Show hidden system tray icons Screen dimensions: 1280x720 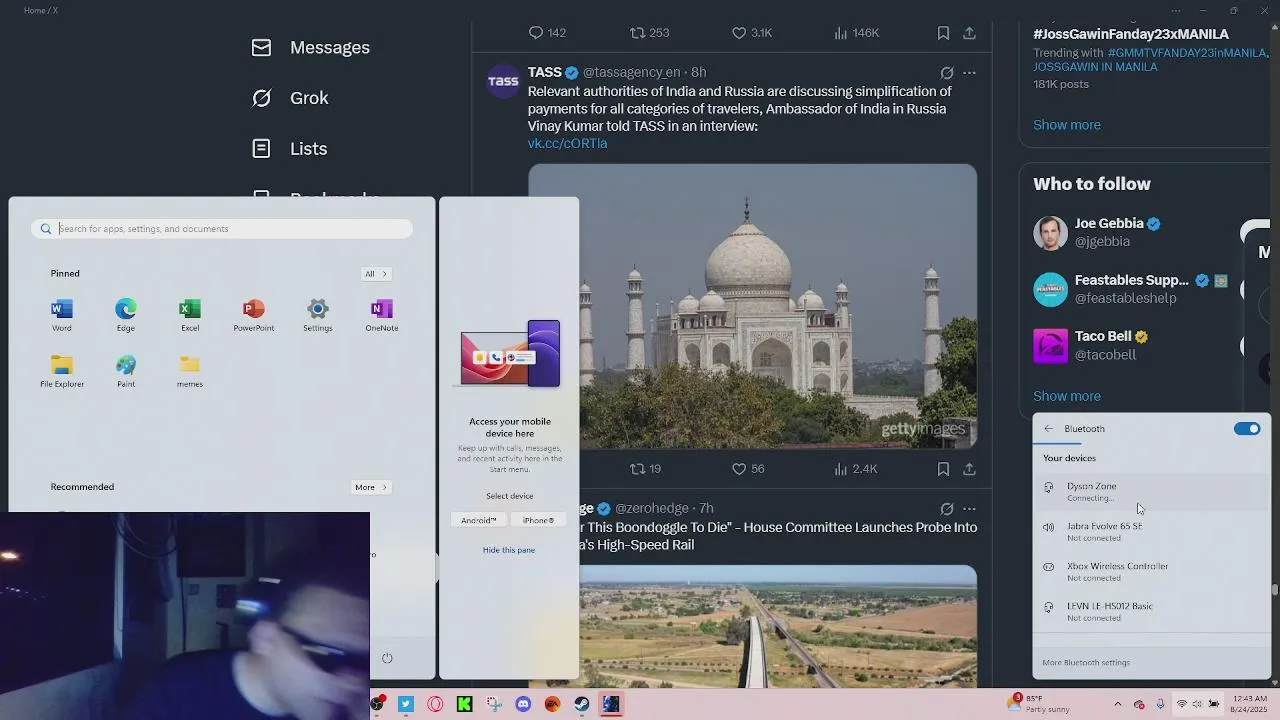[x=1118, y=704]
